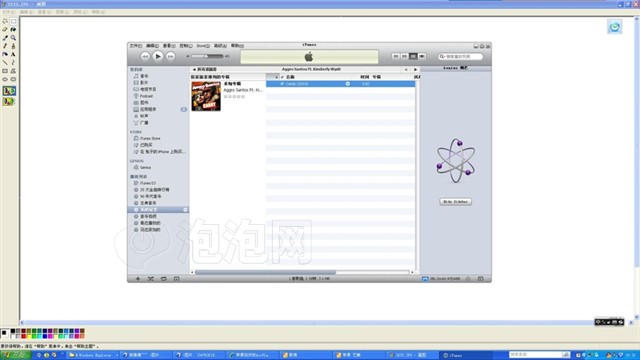Screen dimensions: 640x360
Task: Switch iTunes to Cover Flow view
Action: pyautogui.click(x=422, y=56)
